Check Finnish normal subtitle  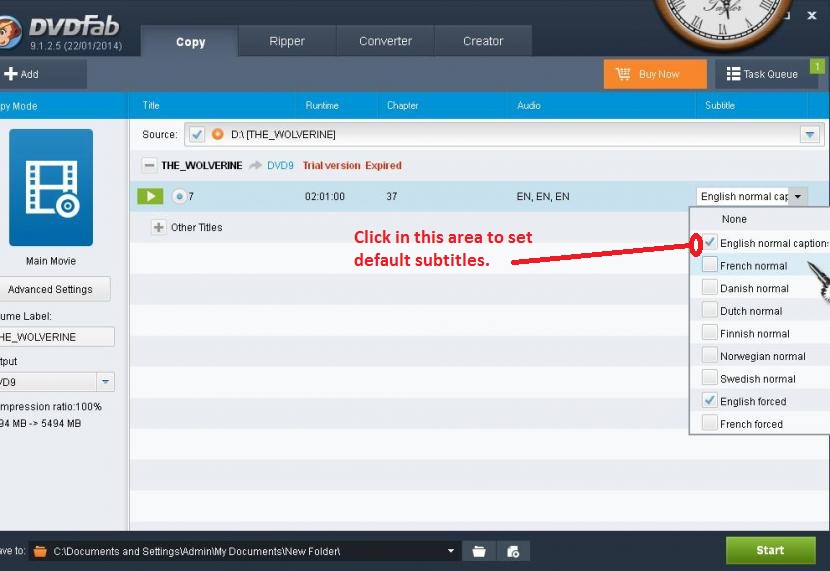pyautogui.click(x=709, y=333)
